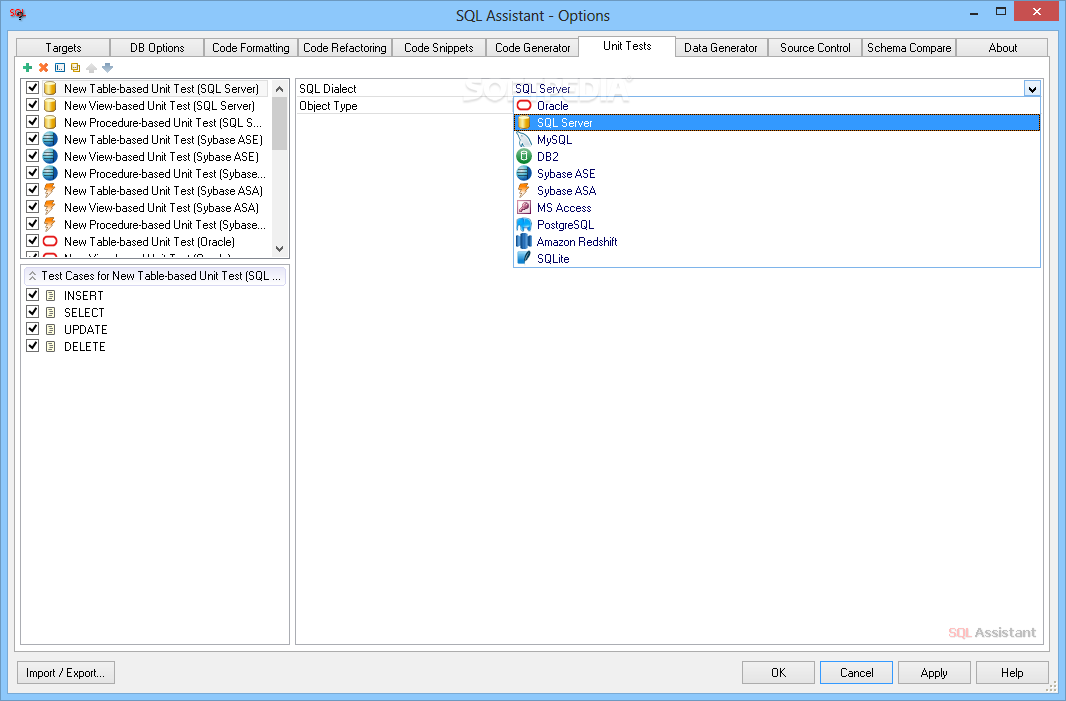The width and height of the screenshot is (1066, 701).
Task: Click the Sybase ASE globe icon in the dropdown
Action: (523, 173)
